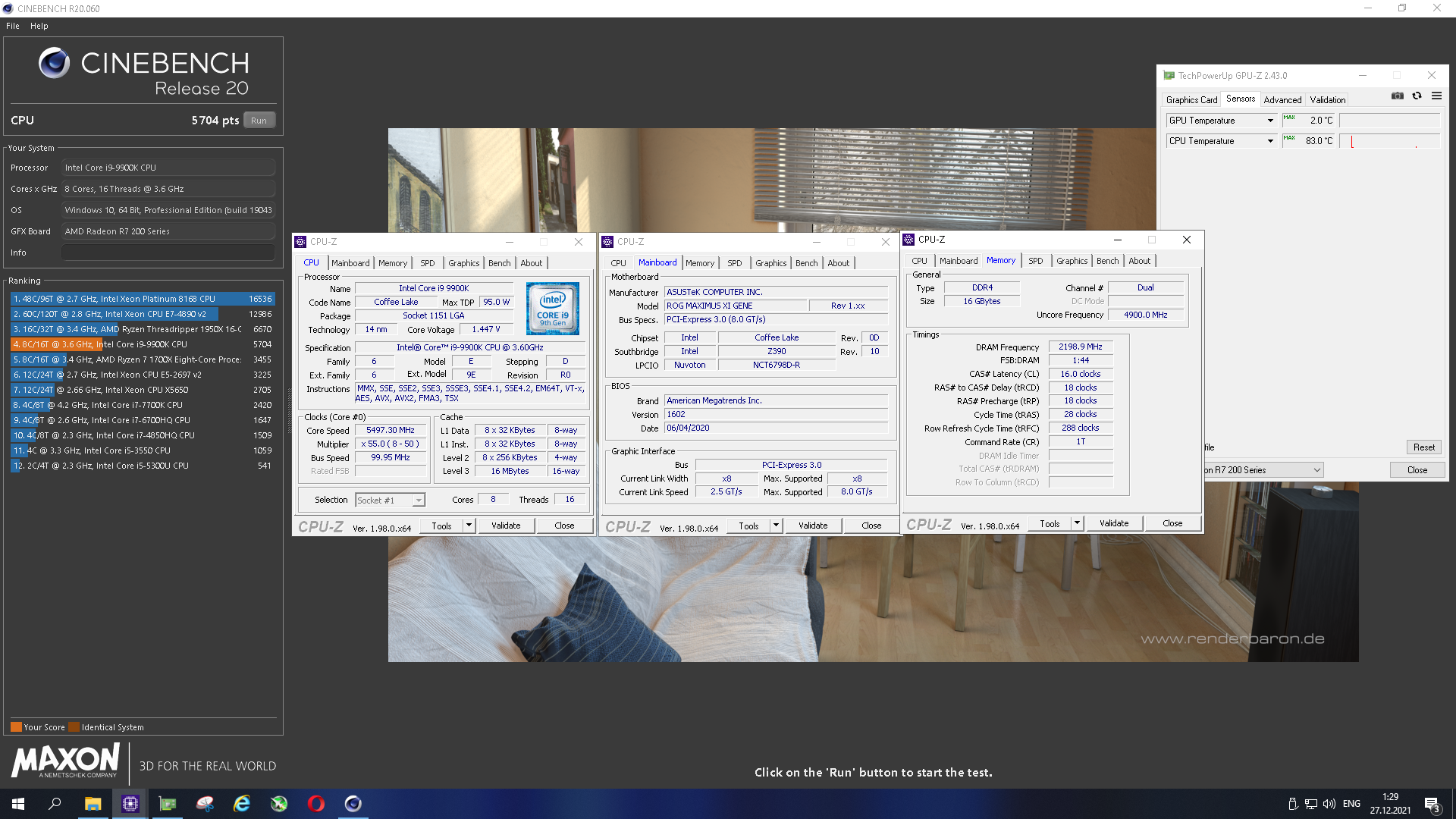1456x819 pixels.
Task: Switch to the GPU-Z Validation tab
Action: (x=1328, y=99)
